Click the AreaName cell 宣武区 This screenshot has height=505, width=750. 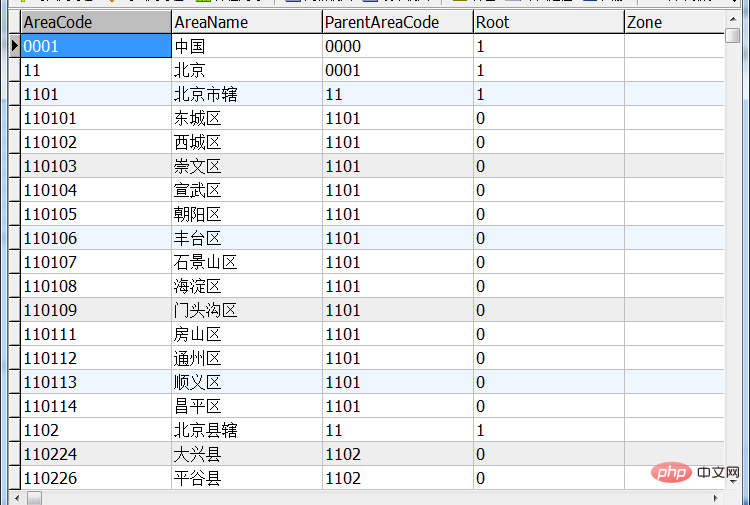pyautogui.click(x=247, y=190)
